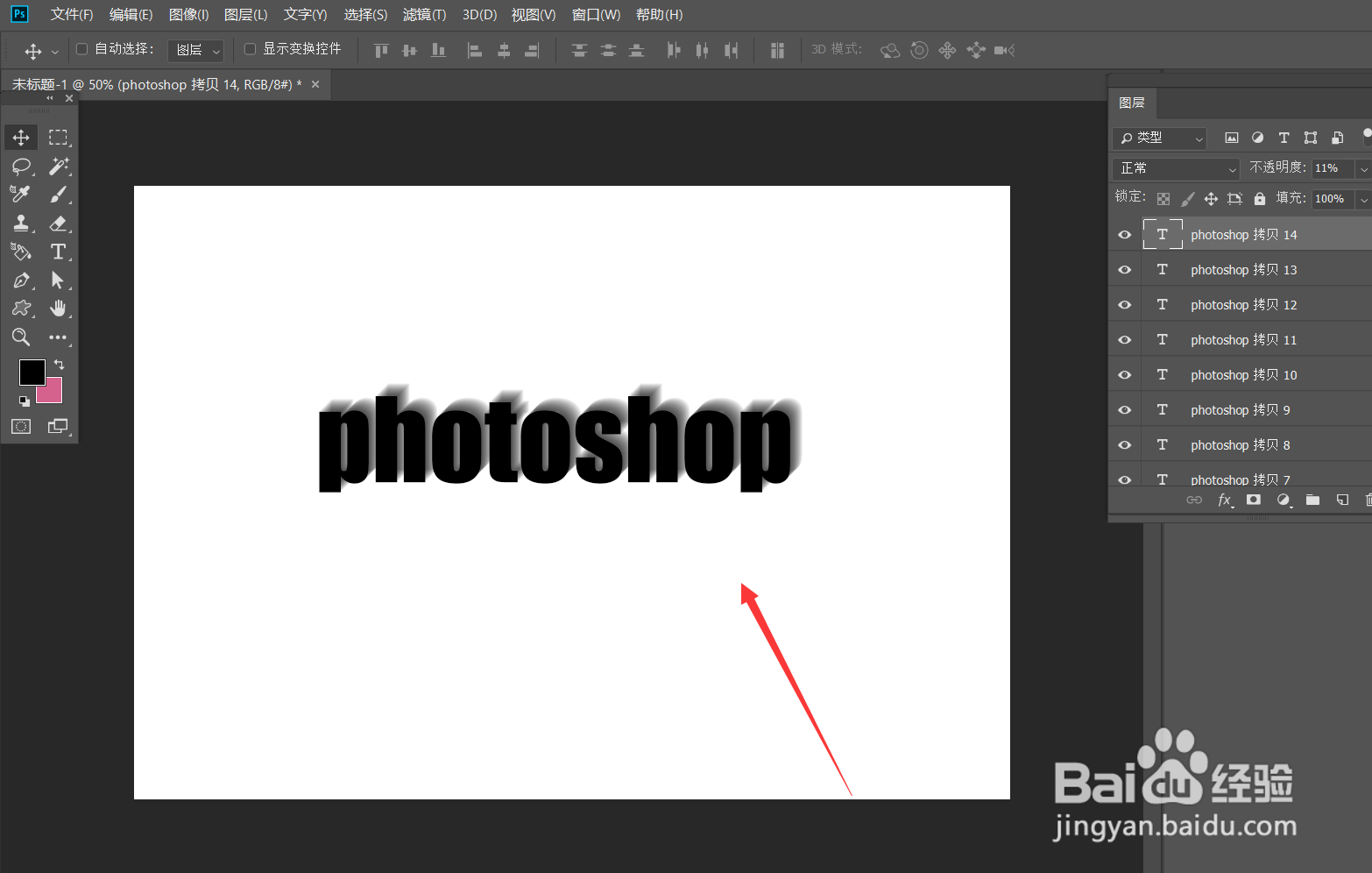This screenshot has height=873, width=1372.
Task: Create new fill or adjustment layer
Action: pos(1284,500)
